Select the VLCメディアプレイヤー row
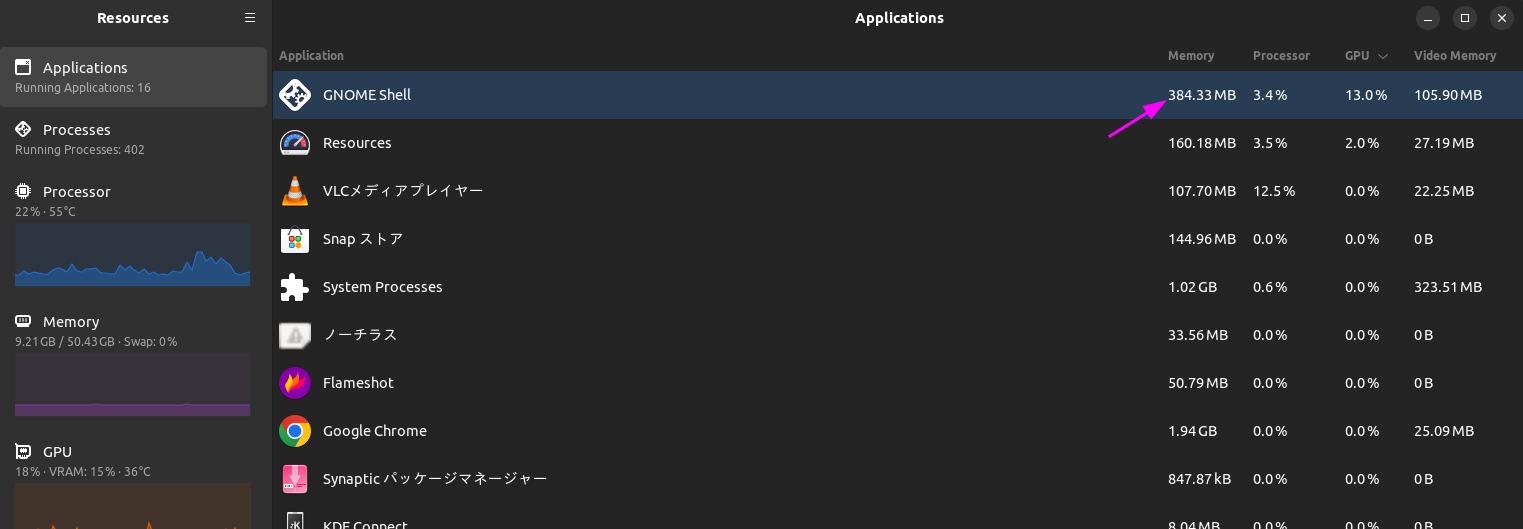The height and width of the screenshot is (529, 1523). pyautogui.click(x=897, y=191)
